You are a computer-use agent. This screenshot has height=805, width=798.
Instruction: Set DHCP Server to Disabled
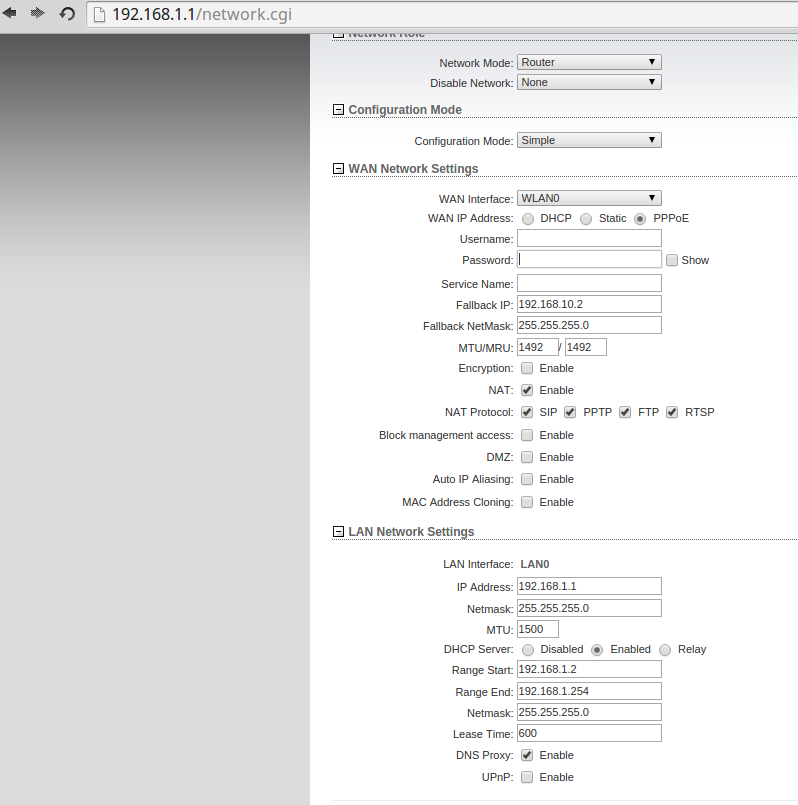coord(528,650)
